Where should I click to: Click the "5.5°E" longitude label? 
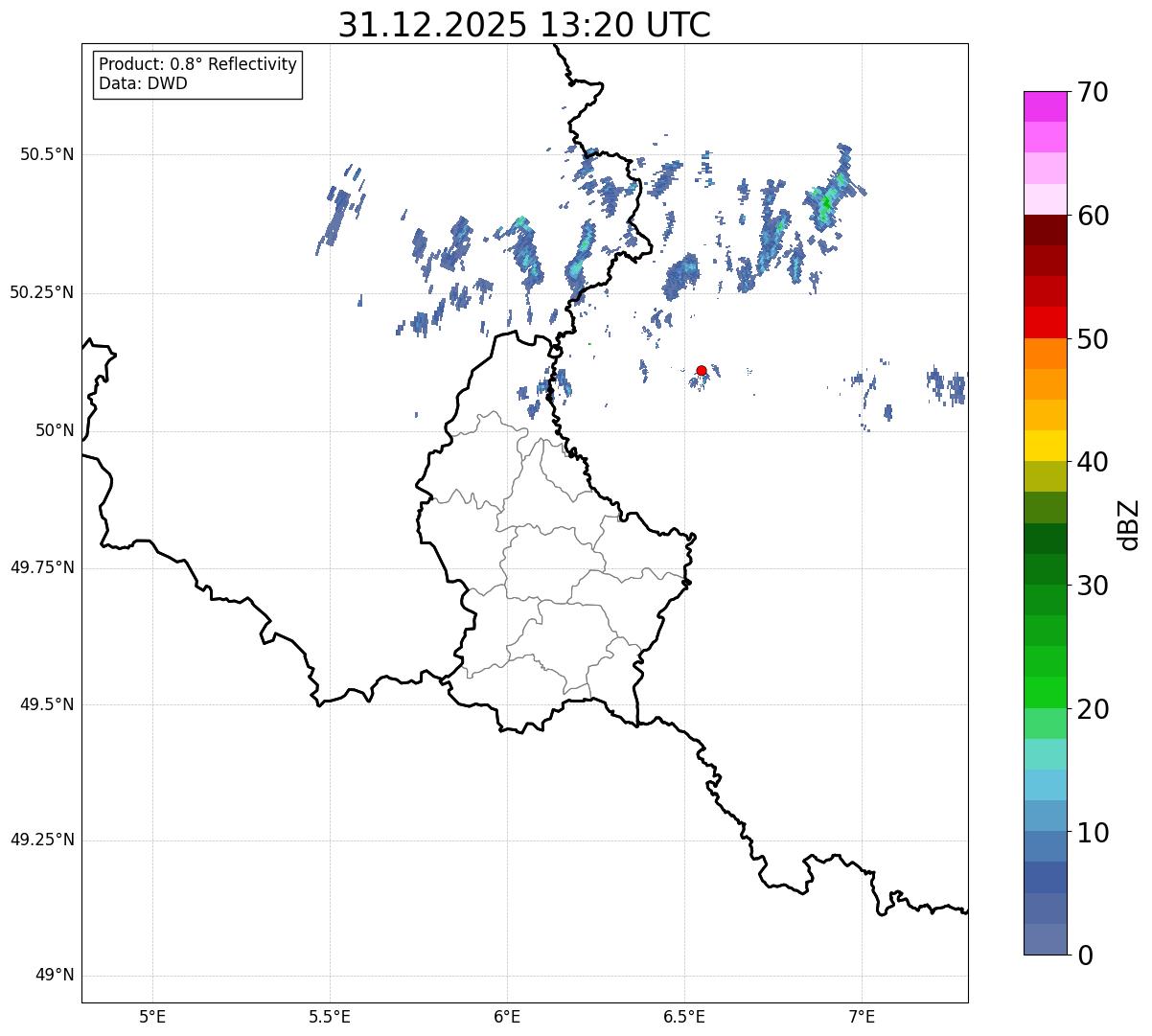click(x=330, y=1017)
